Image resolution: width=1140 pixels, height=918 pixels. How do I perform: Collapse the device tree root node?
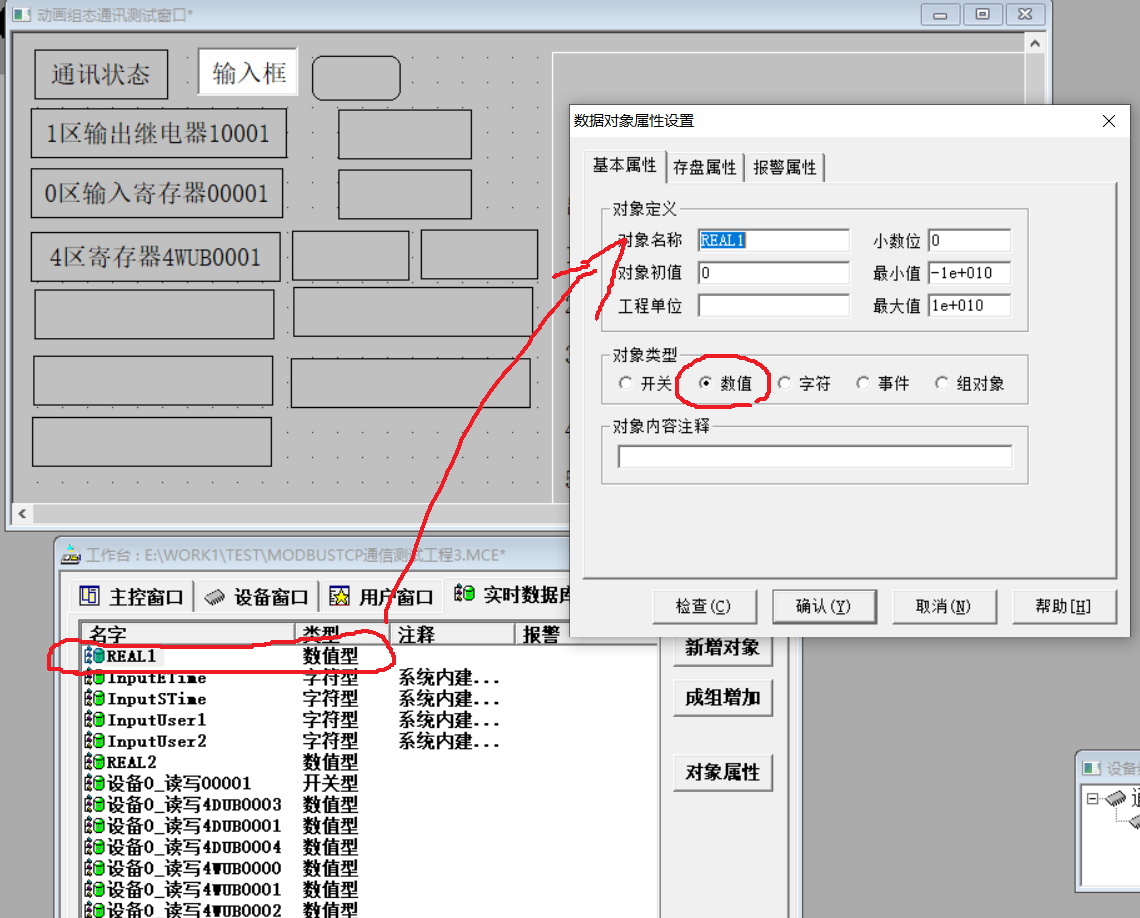click(x=1092, y=799)
